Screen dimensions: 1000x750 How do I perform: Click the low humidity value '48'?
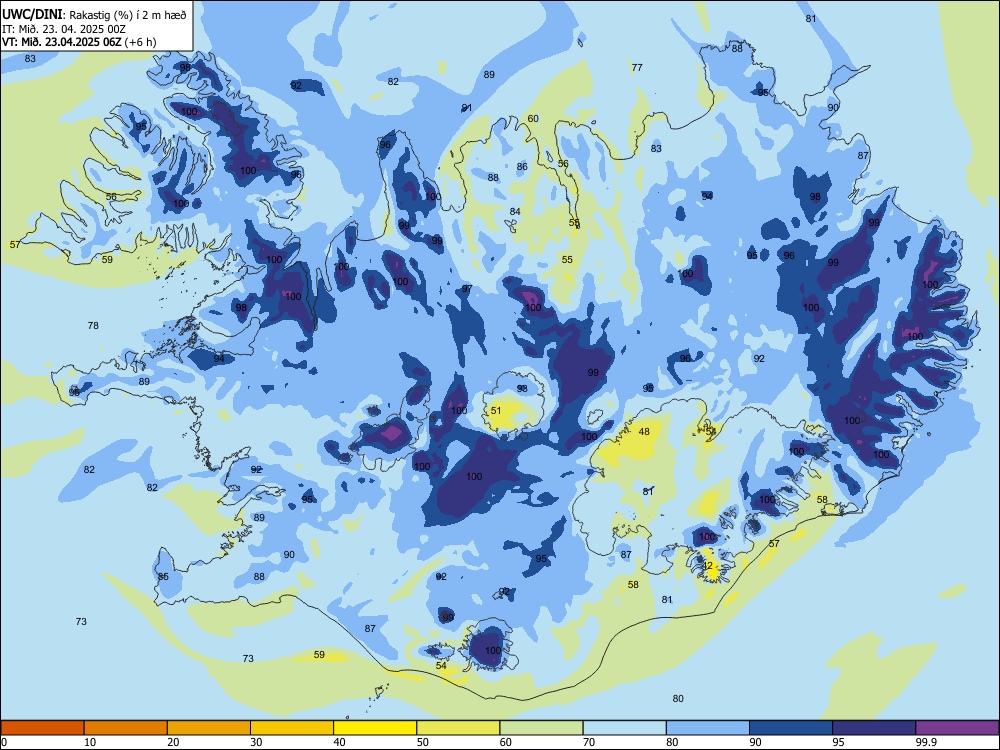click(644, 432)
